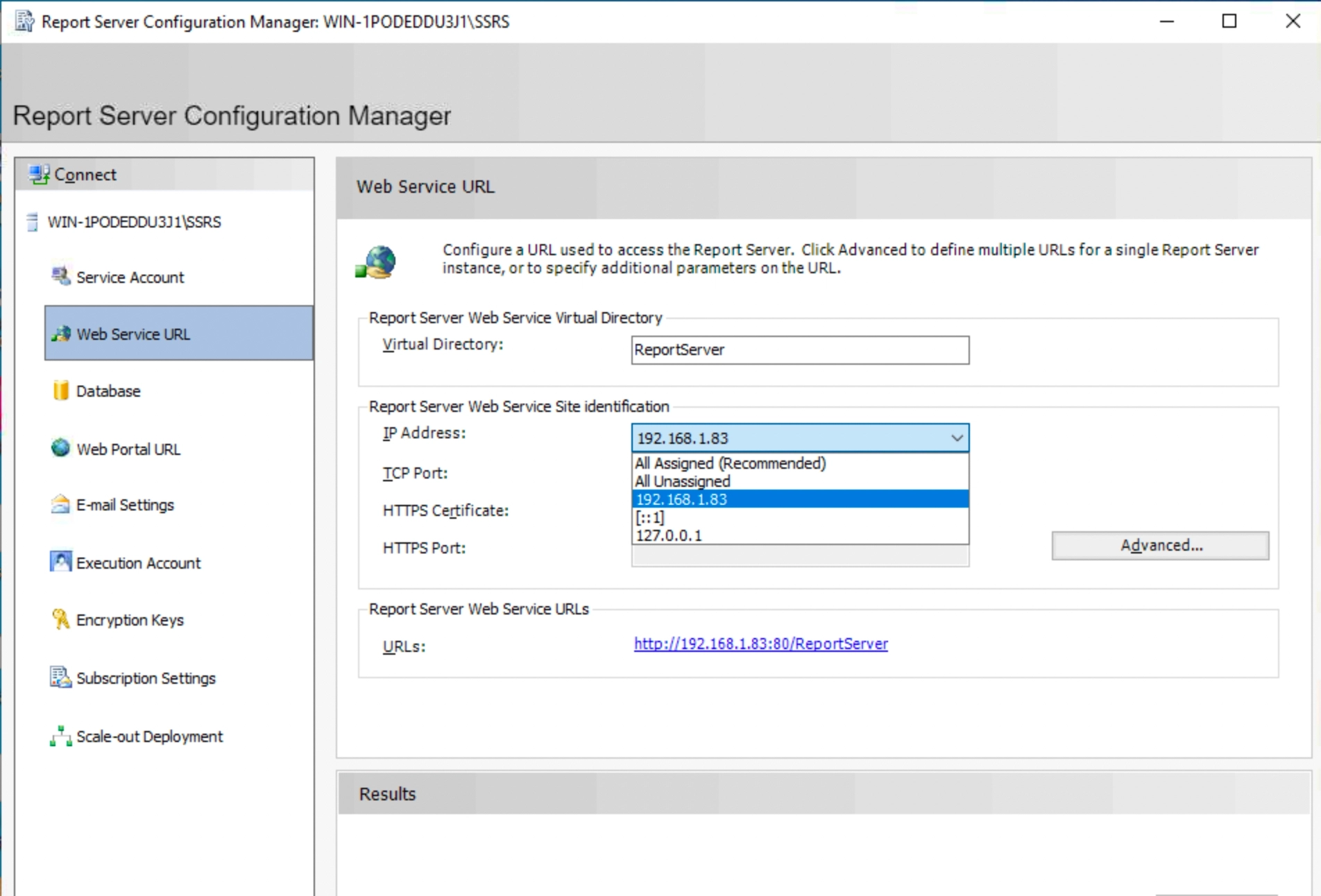
Task: Open the ReportServer URL link
Action: pyautogui.click(x=760, y=644)
